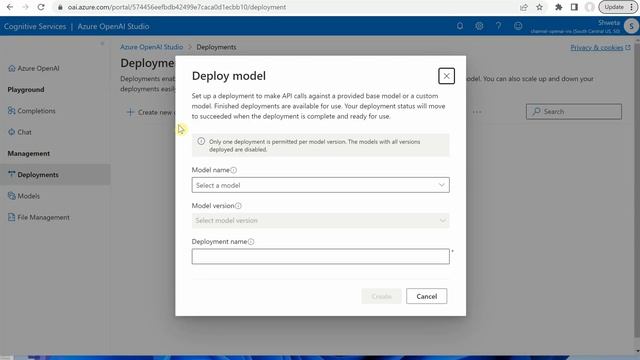
Task: Toggle the browser side panel icon
Action: [x=574, y=7]
